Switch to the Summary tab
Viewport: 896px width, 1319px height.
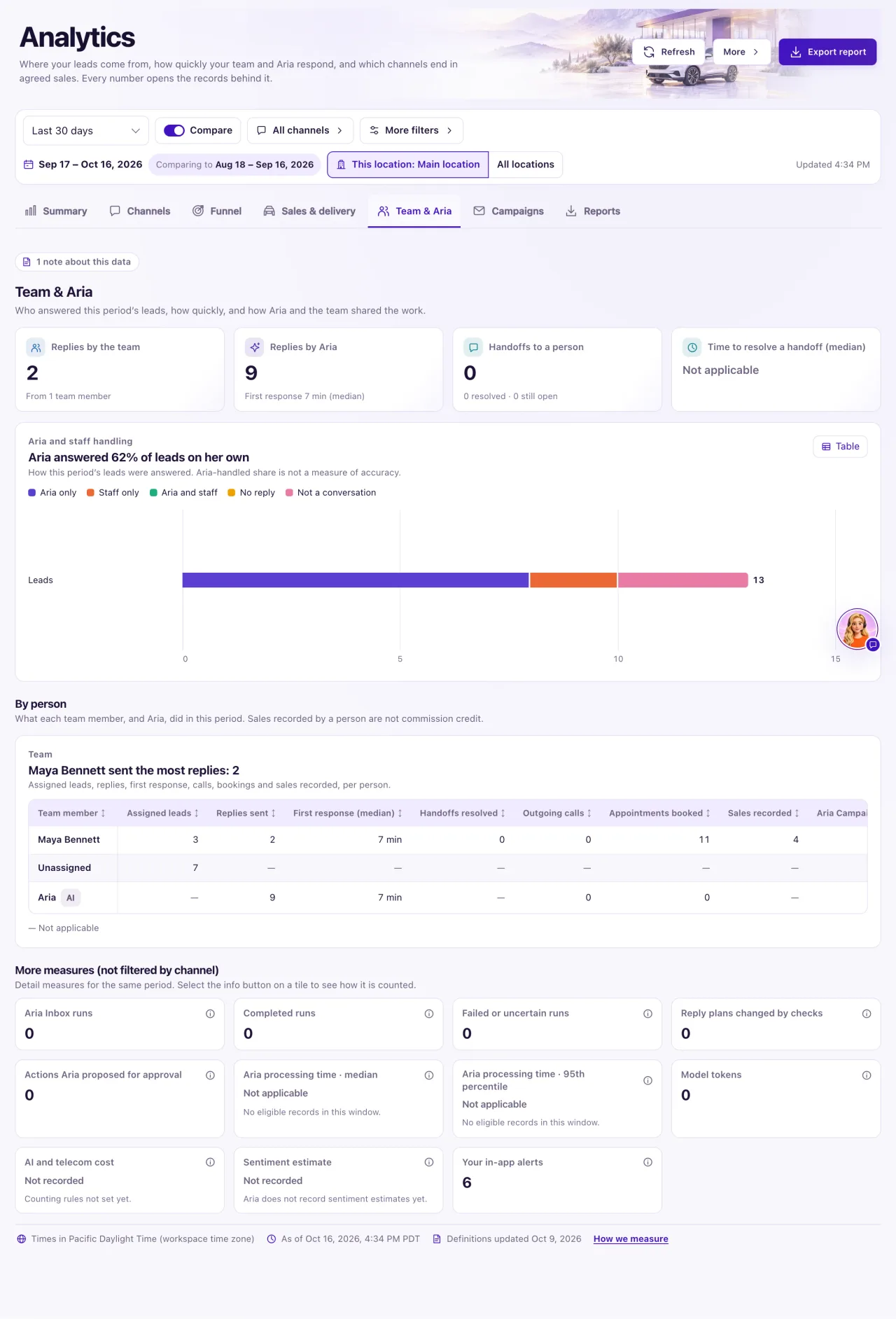56,211
